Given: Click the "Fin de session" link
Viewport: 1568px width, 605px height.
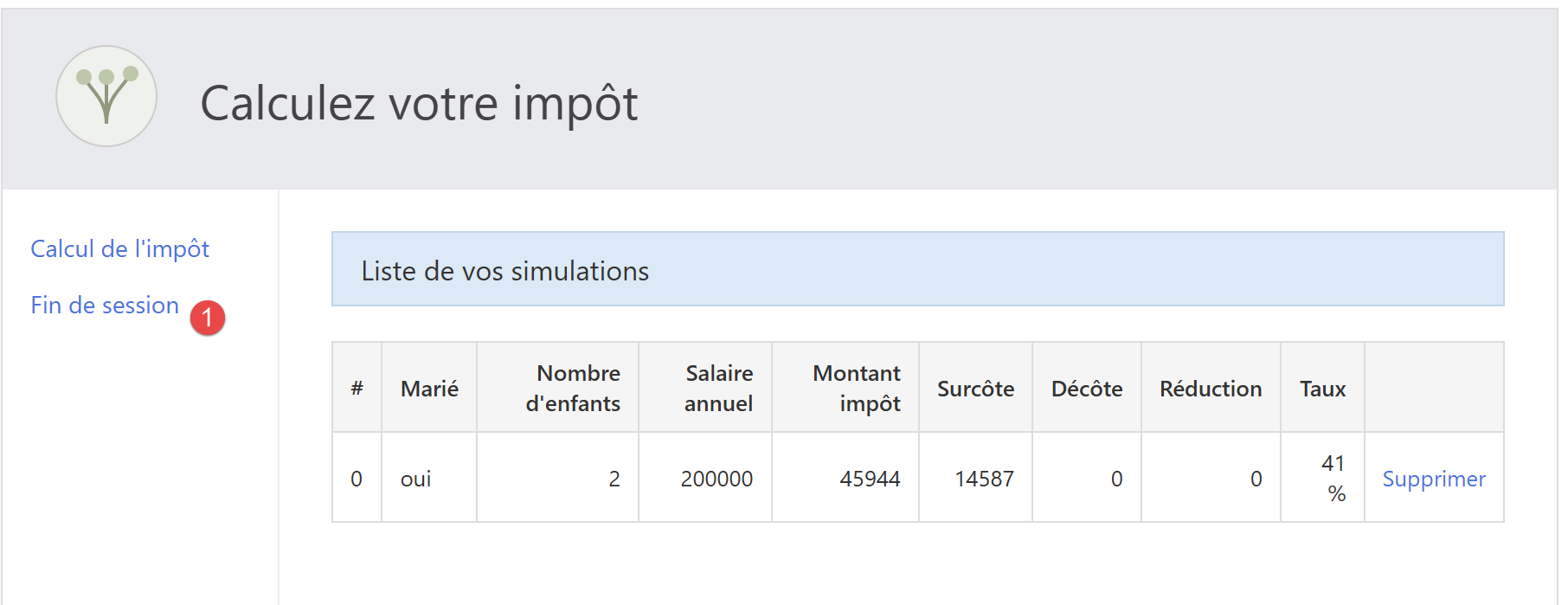Looking at the screenshot, I should (x=105, y=306).
